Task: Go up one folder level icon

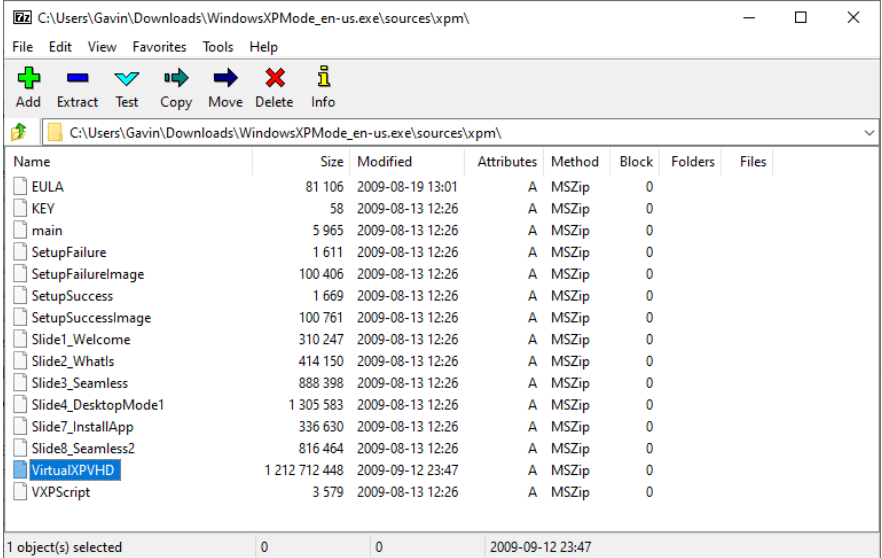Action: (x=19, y=132)
